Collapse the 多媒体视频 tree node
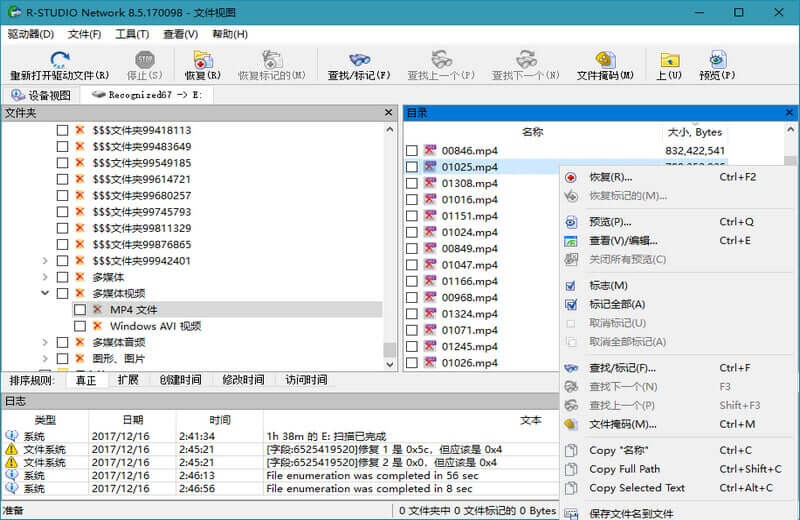 click(x=45, y=293)
